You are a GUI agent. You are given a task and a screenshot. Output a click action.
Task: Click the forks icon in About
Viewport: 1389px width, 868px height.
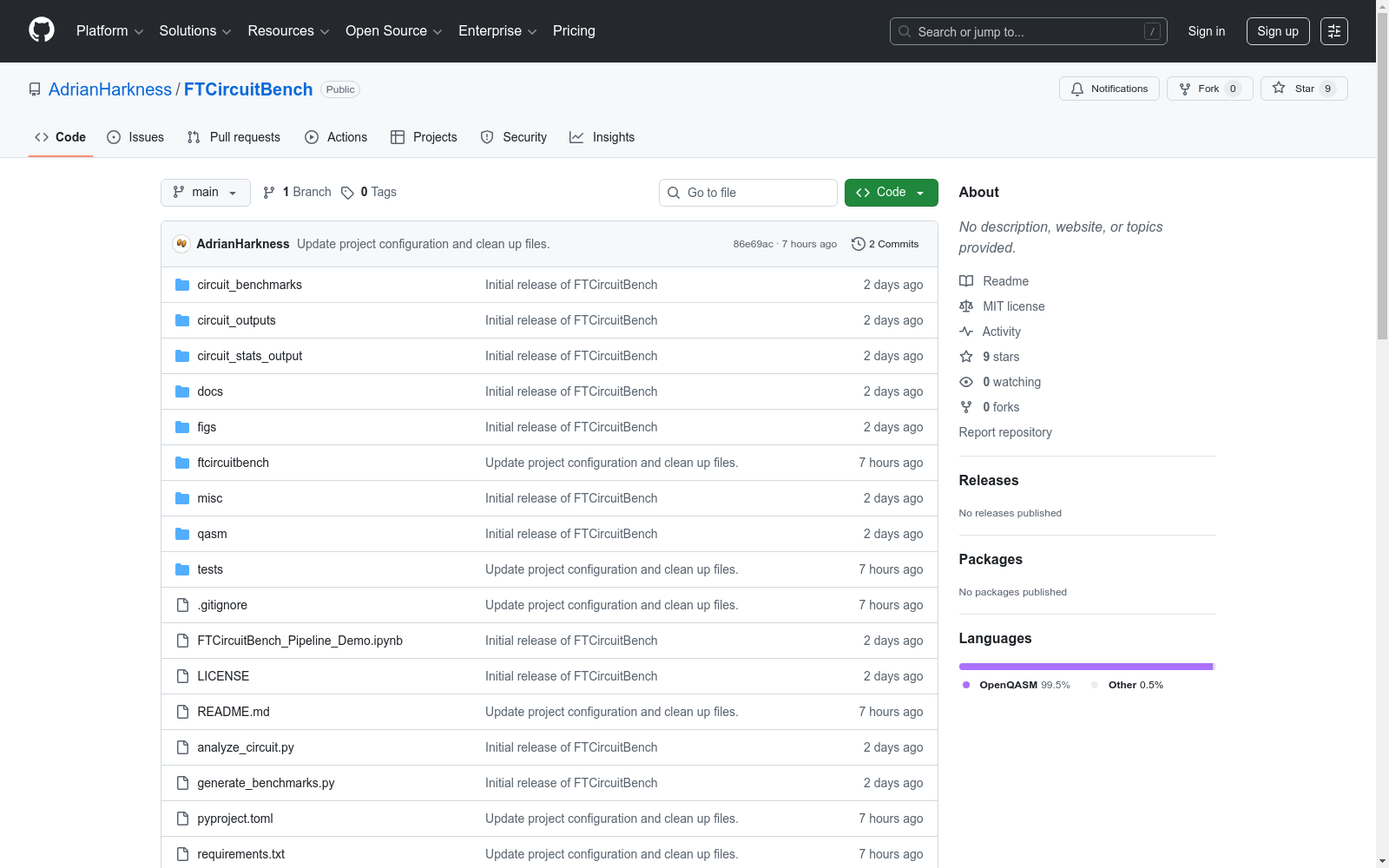(966, 407)
